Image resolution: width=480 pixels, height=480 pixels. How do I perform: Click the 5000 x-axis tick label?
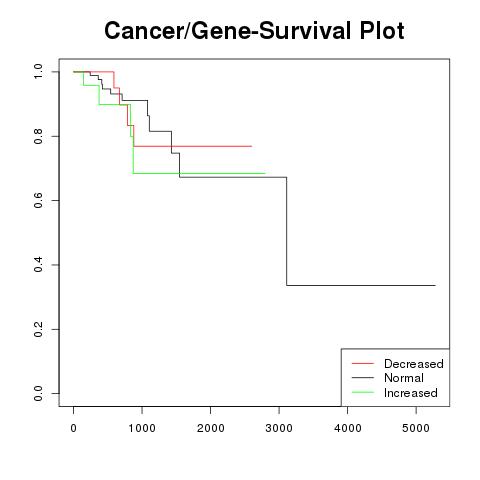point(416,428)
